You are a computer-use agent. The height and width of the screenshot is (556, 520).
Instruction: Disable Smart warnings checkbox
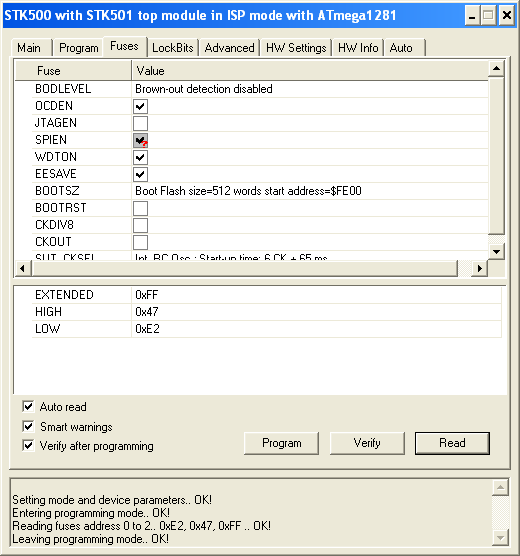pyautogui.click(x=28, y=426)
